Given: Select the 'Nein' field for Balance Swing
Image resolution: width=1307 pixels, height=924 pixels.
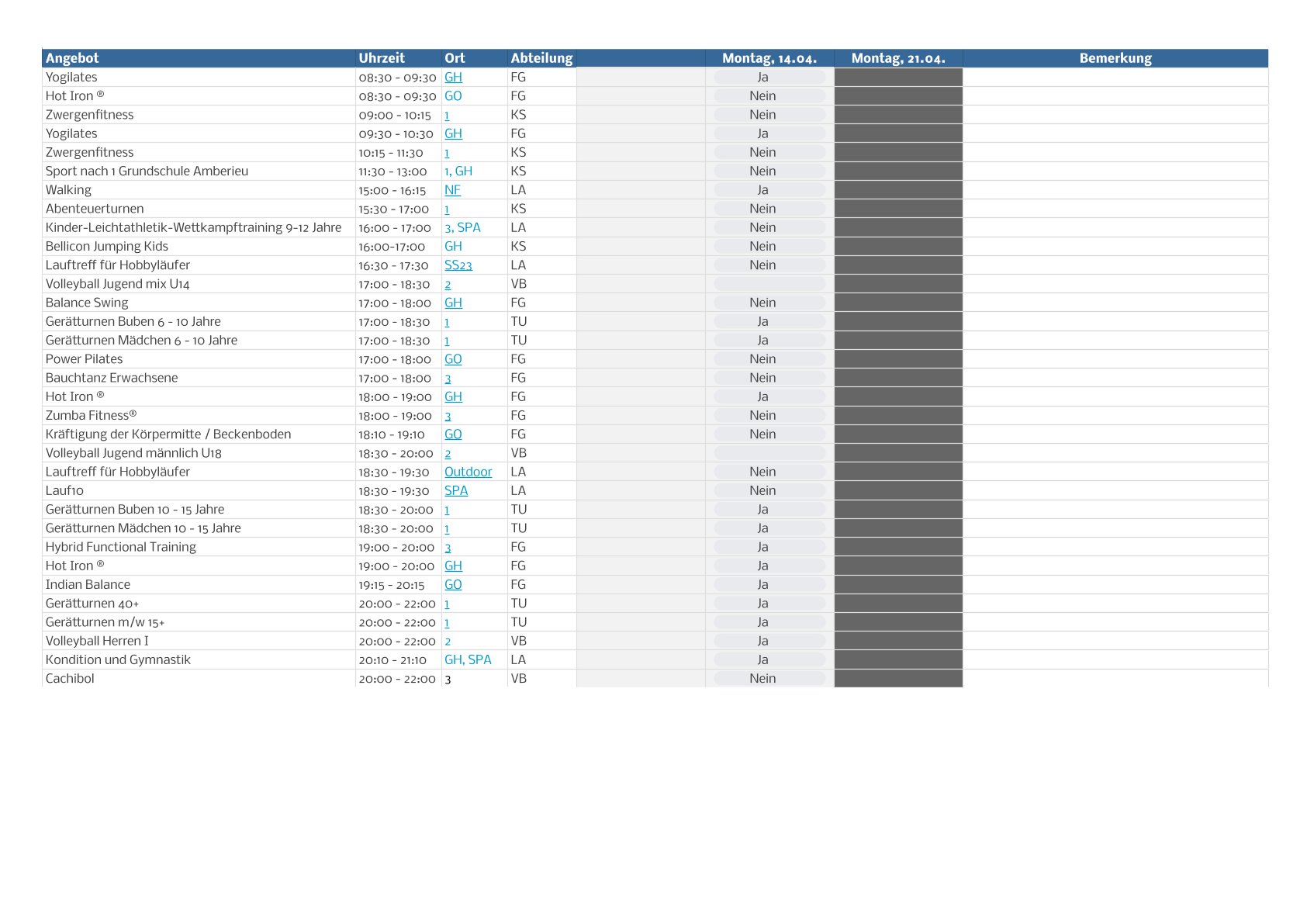Looking at the screenshot, I should pyautogui.click(x=769, y=303).
